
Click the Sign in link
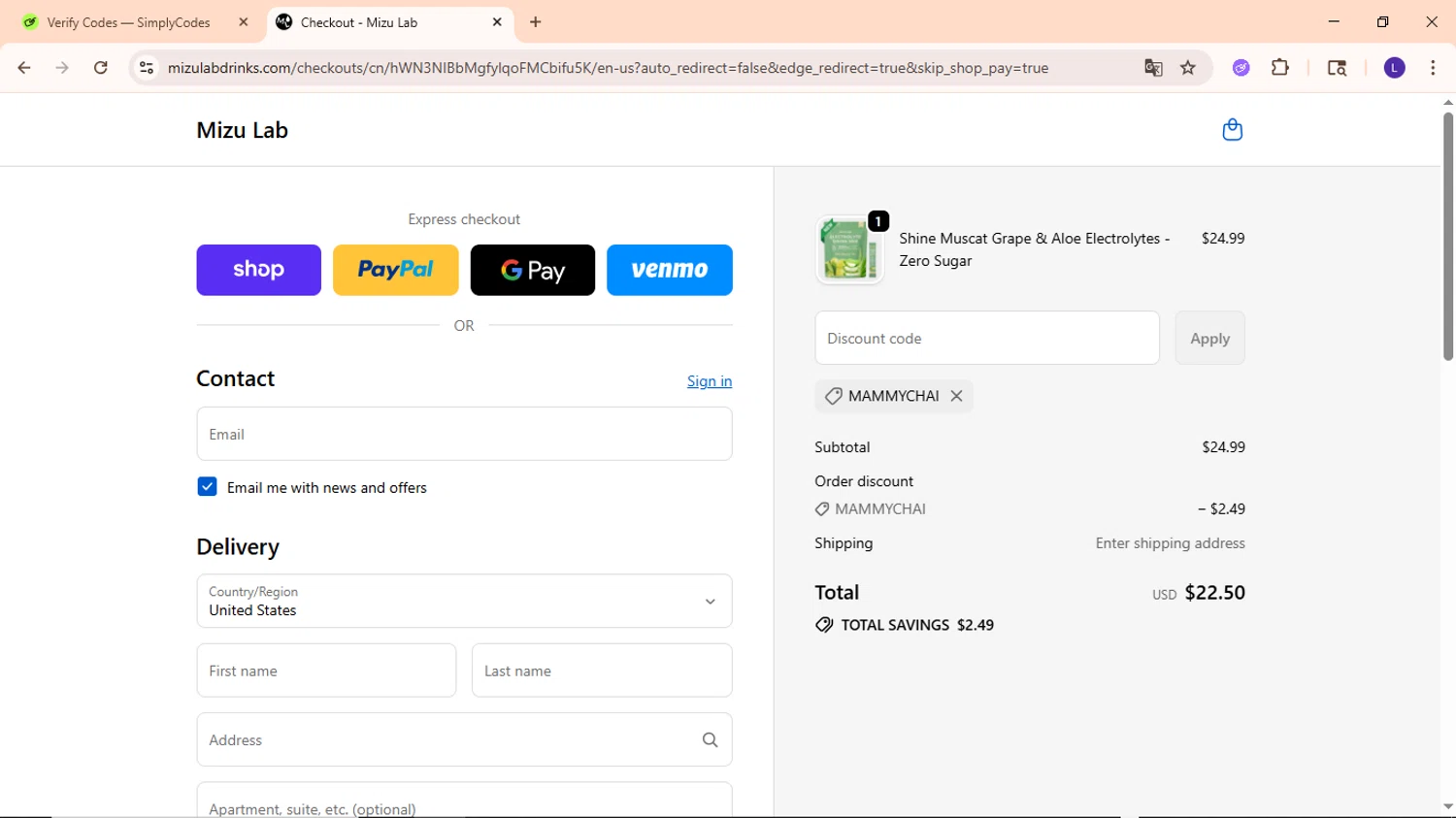click(x=710, y=381)
